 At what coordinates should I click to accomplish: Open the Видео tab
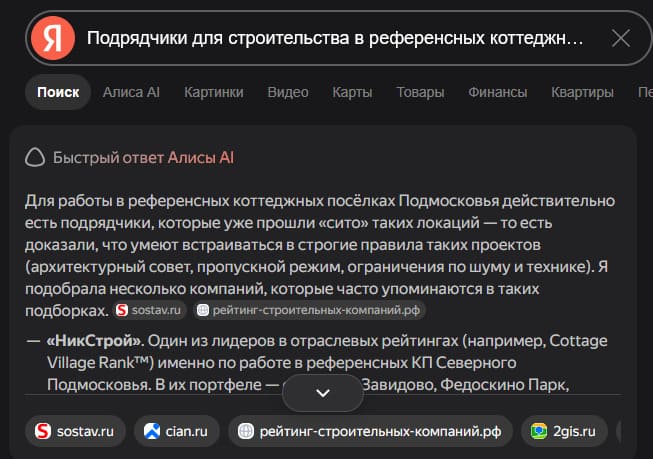point(288,92)
